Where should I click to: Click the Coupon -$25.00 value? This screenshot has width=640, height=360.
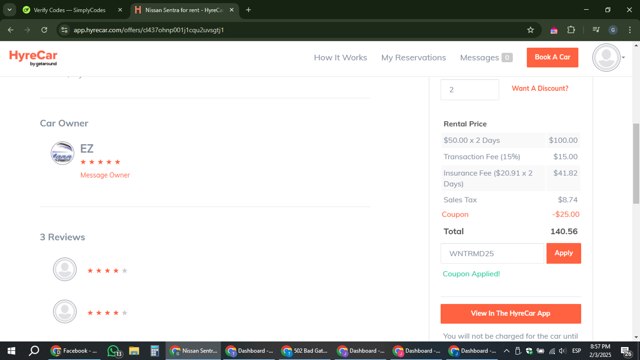tap(565, 214)
